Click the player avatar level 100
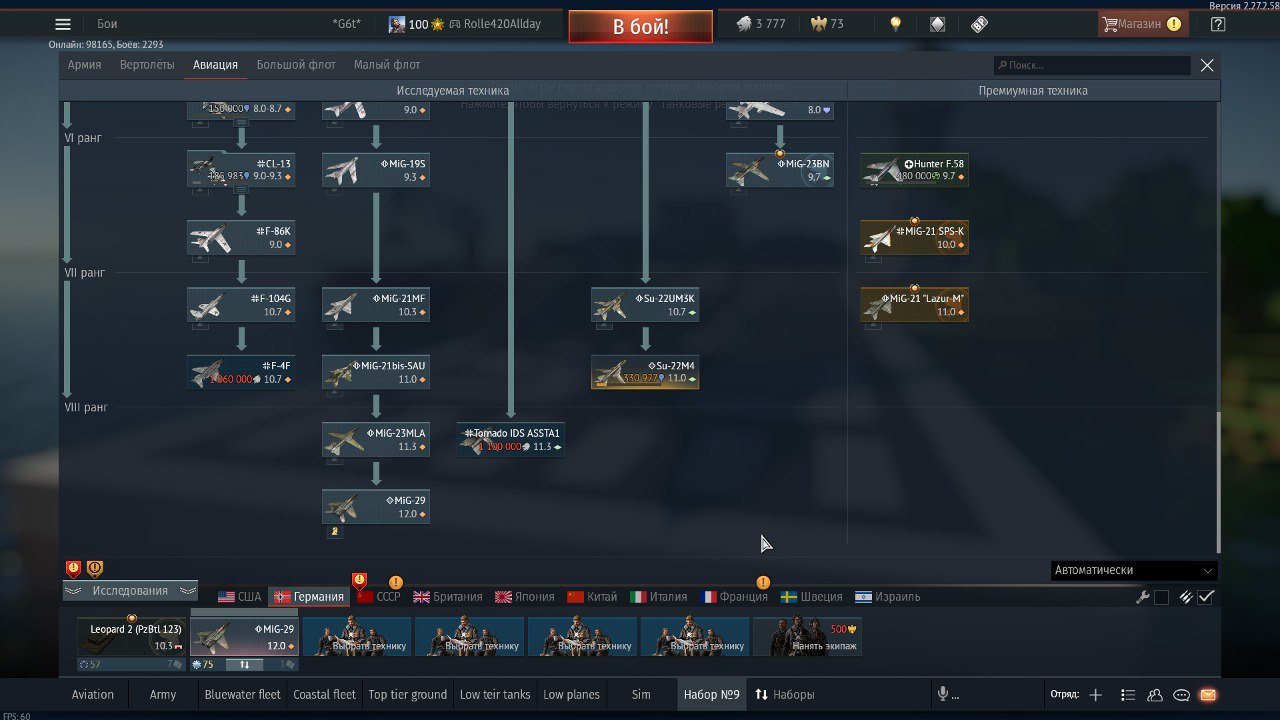The image size is (1280, 720). pos(397,24)
